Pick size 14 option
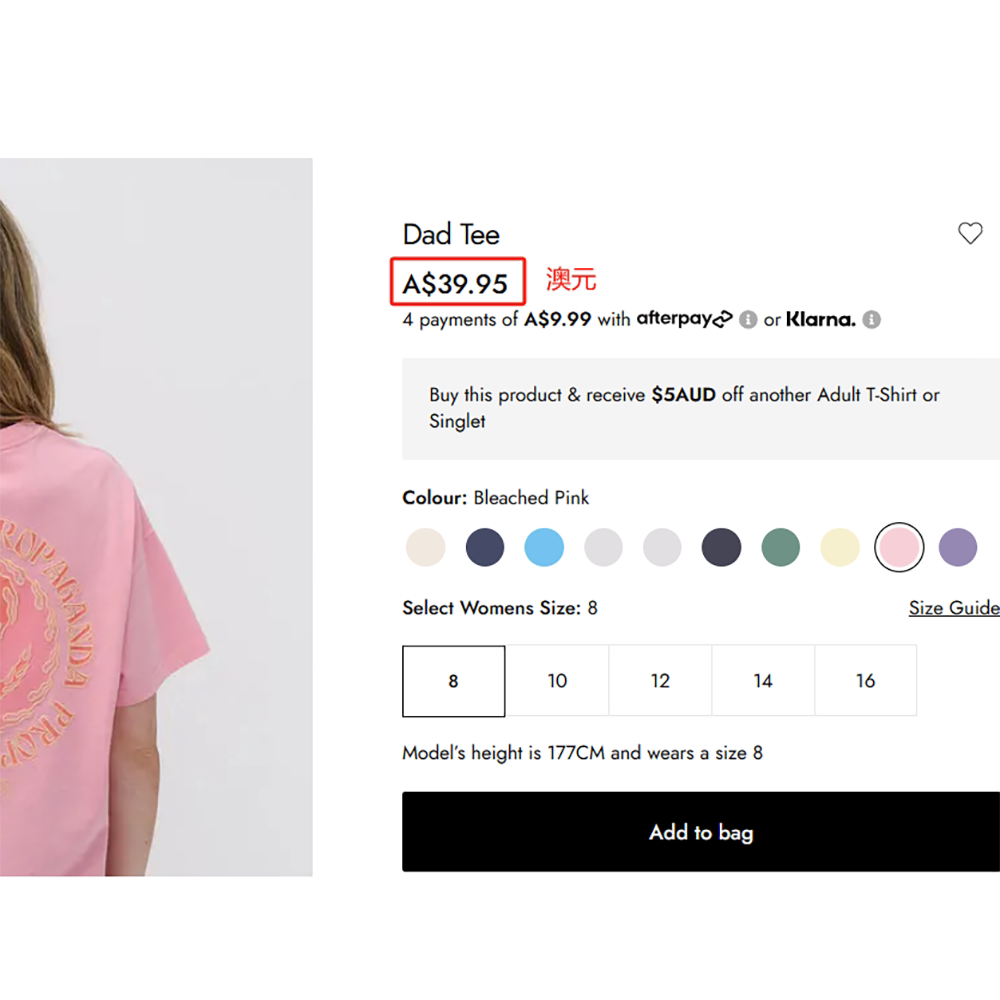Image resolution: width=1000 pixels, height=1000 pixels. pos(763,681)
